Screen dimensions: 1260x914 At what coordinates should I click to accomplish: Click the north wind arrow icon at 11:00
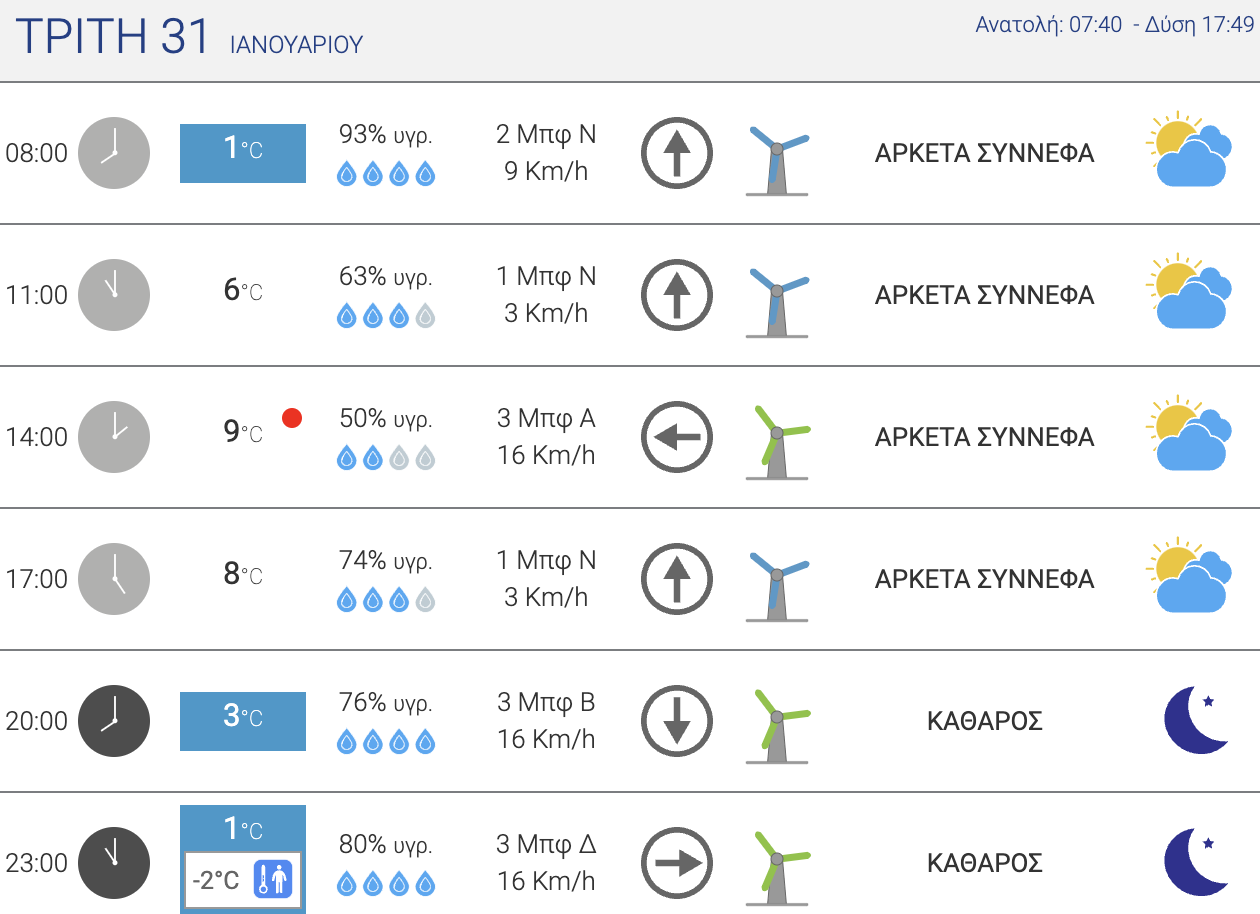tap(677, 295)
